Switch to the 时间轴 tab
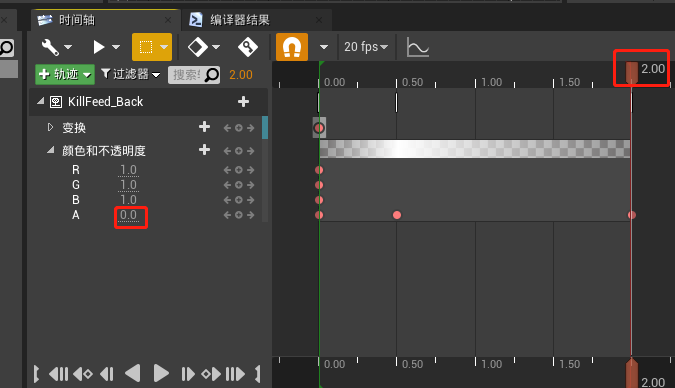This screenshot has height=388, width=675. pos(77,20)
